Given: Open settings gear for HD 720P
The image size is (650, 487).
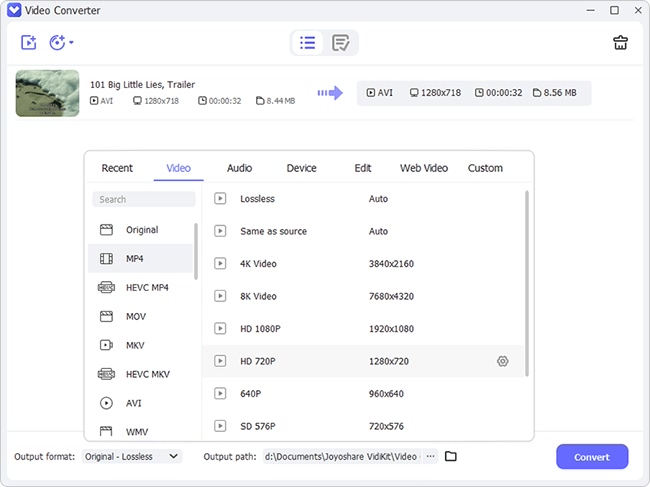Looking at the screenshot, I should coord(502,361).
